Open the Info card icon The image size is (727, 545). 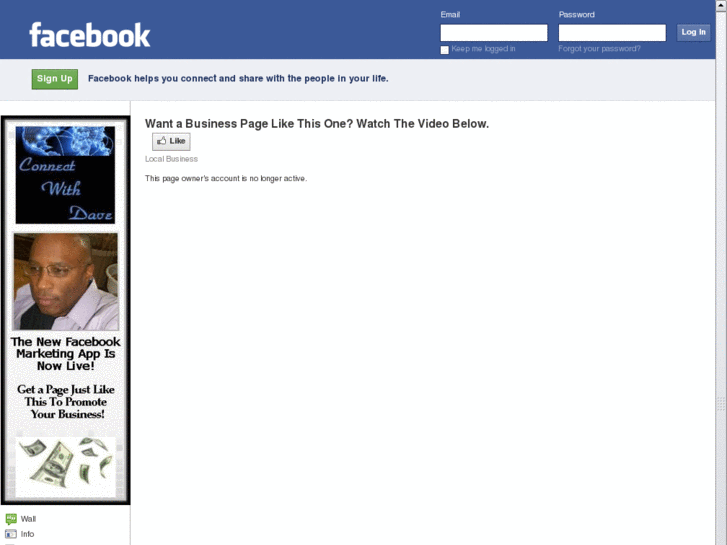click(x=11, y=534)
